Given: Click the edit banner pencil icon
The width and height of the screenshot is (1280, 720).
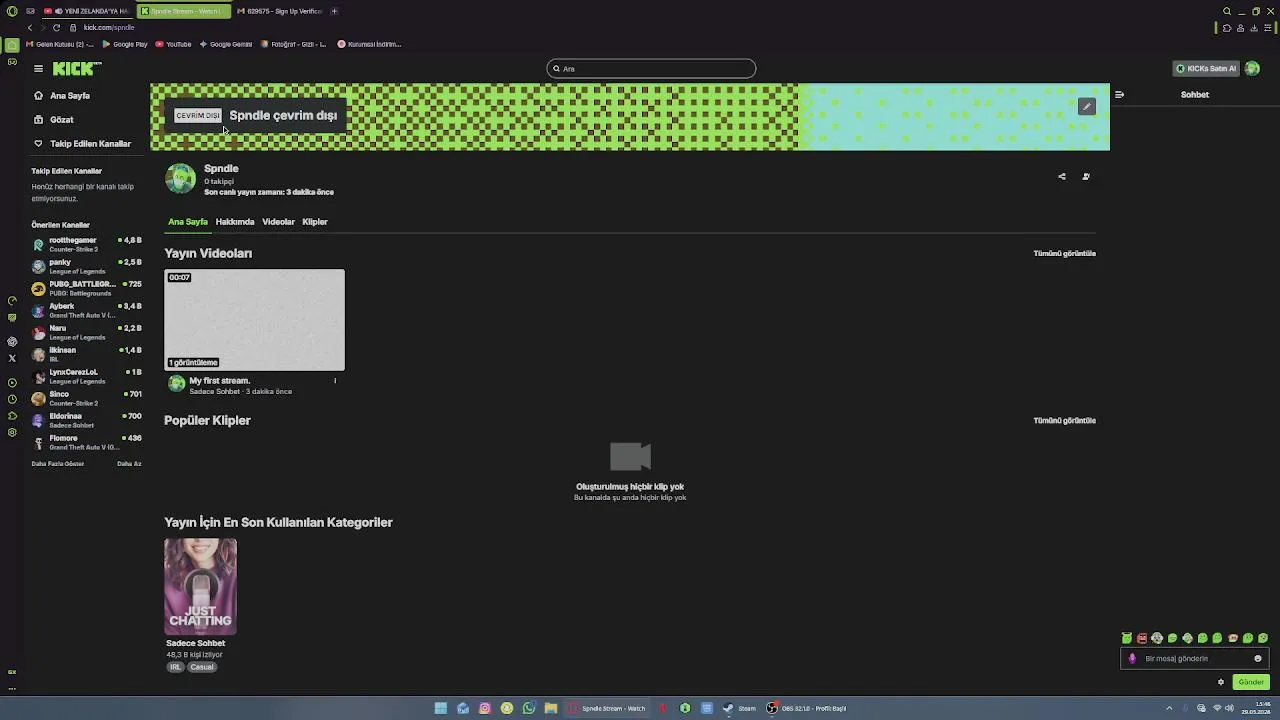Looking at the screenshot, I should [x=1087, y=106].
